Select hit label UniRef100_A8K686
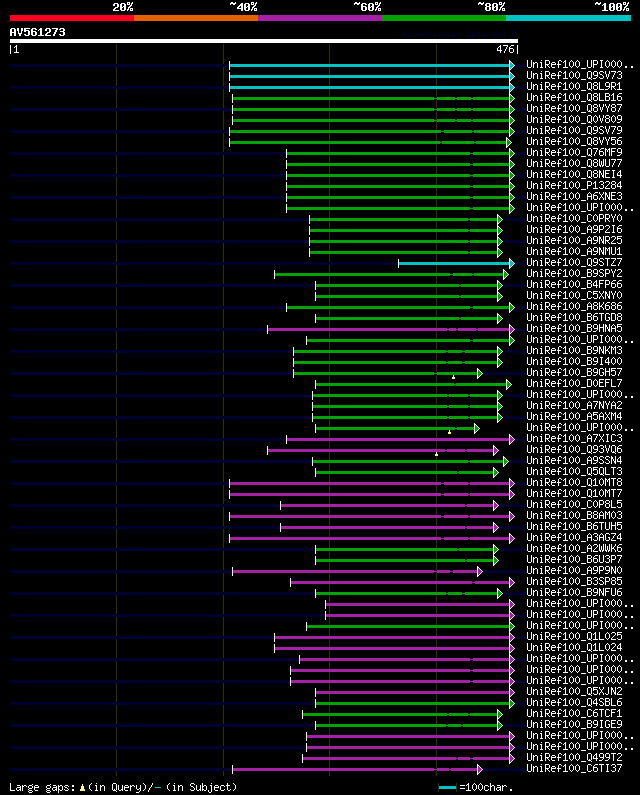 tap(574, 307)
